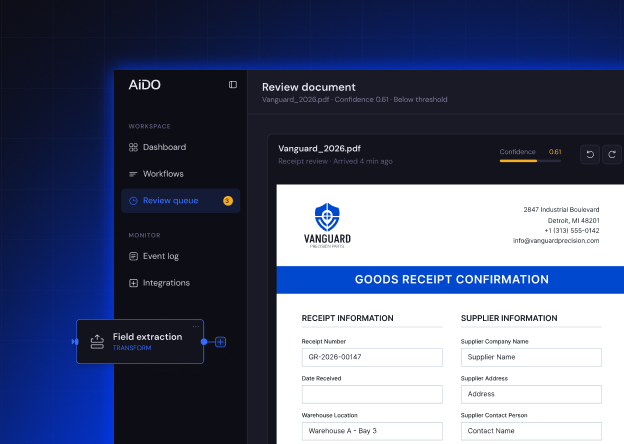
Task: Click the orange Review queue count badge
Action: click(x=228, y=201)
